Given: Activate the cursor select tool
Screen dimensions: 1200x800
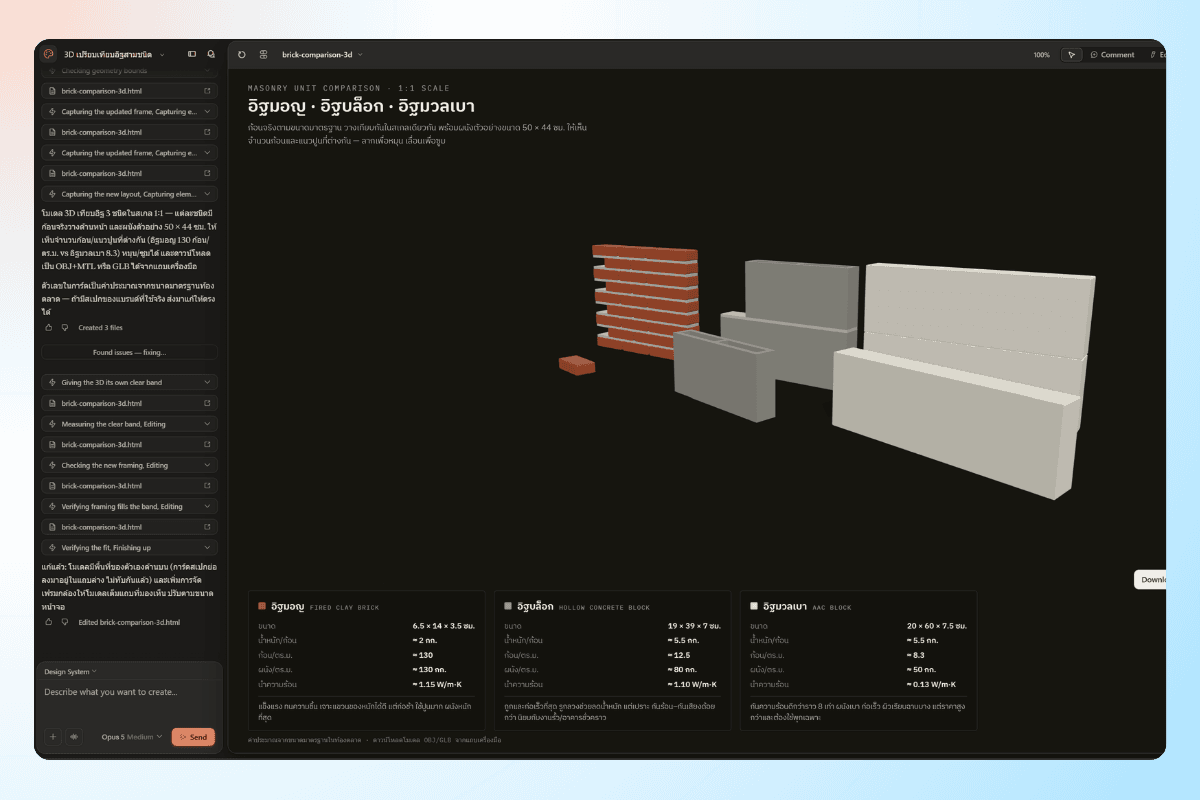Looking at the screenshot, I should [x=1071, y=55].
